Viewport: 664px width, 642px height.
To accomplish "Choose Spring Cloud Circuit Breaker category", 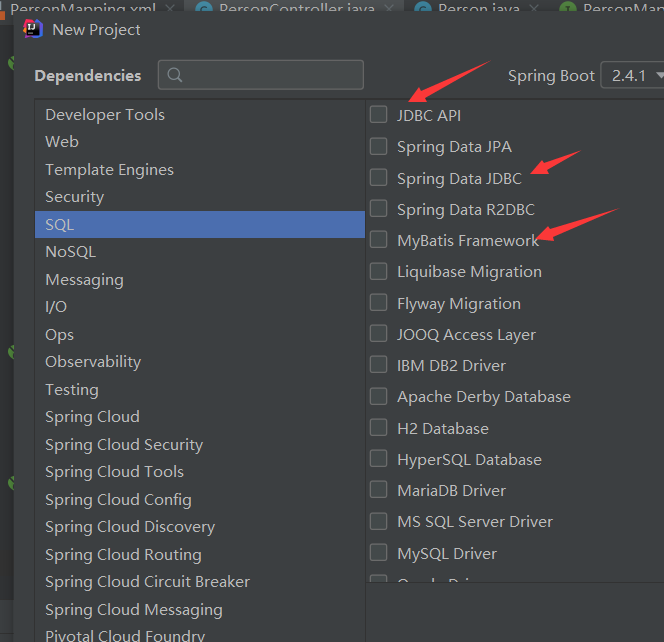I will click(x=199, y=582).
